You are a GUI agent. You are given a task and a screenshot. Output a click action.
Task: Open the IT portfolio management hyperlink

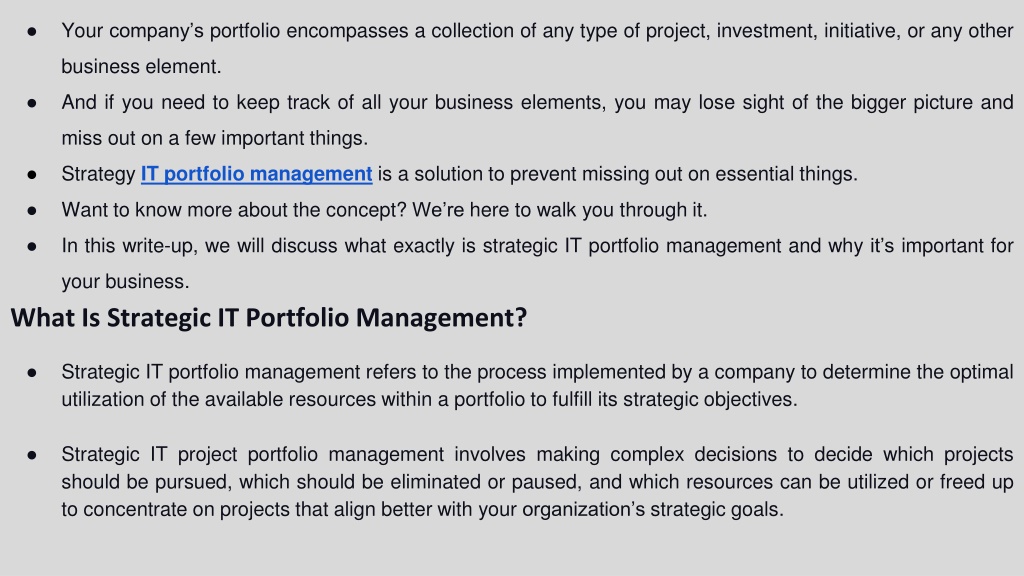pos(257,174)
